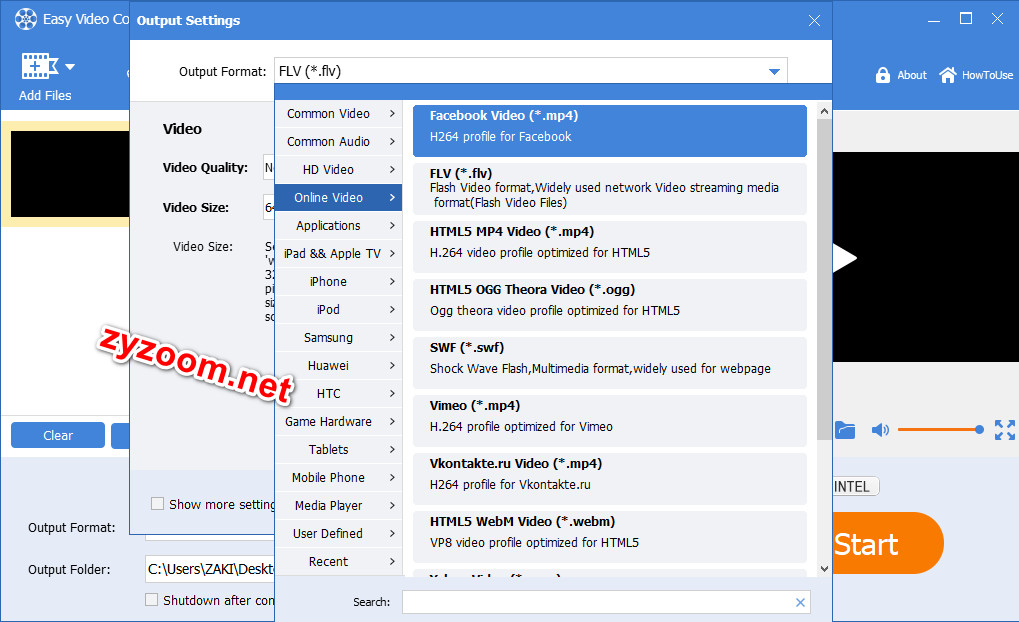
Task: Open the HowToUse link
Action: pos(987,75)
